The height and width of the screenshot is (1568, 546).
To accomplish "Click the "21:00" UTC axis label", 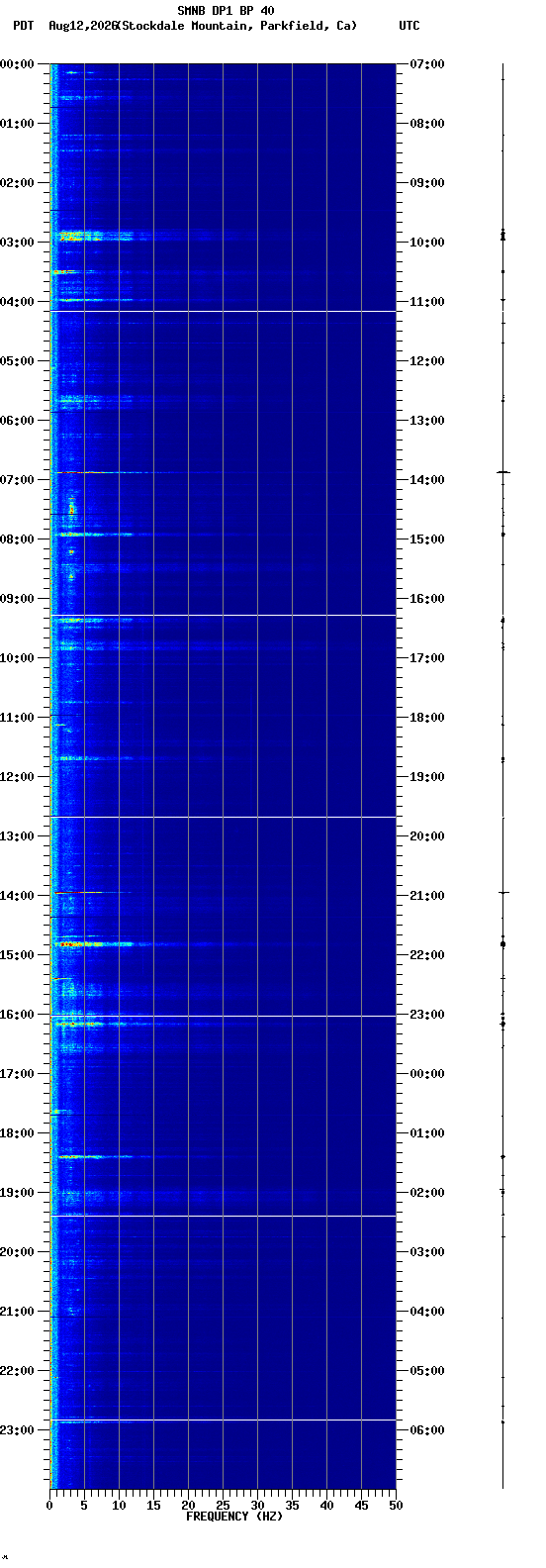I will tap(426, 896).
